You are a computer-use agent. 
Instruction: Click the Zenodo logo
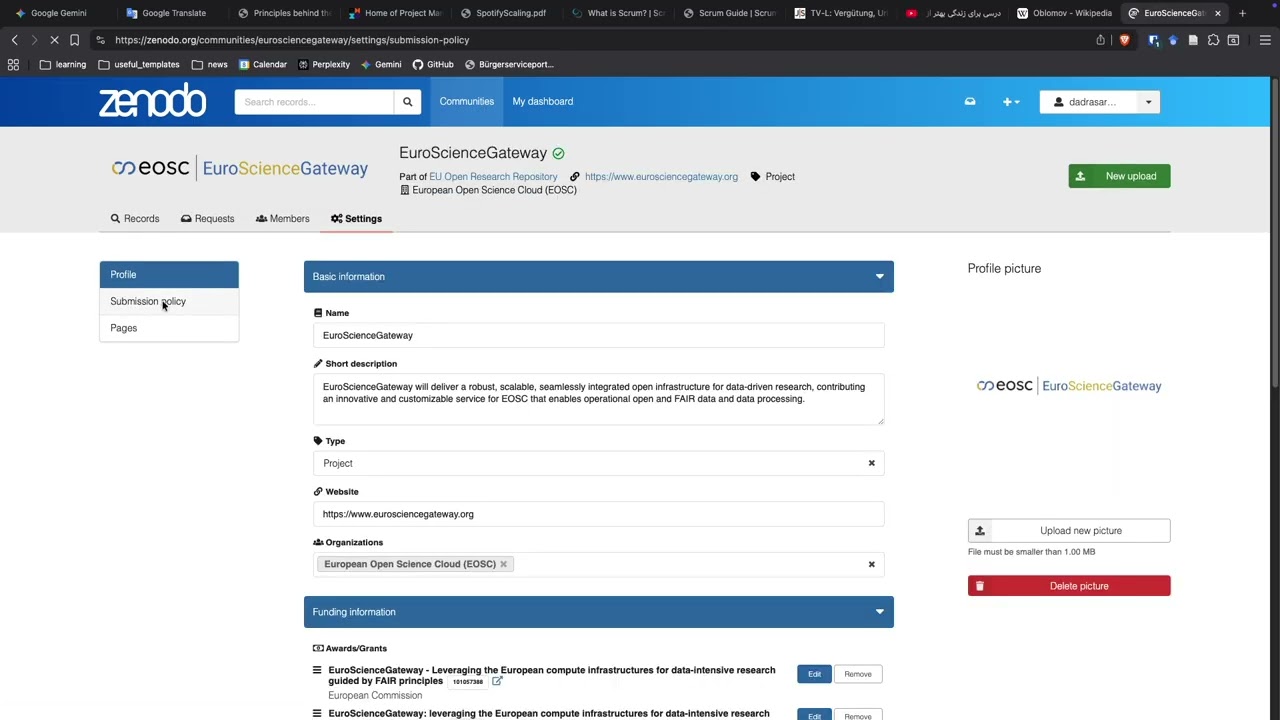[152, 101]
